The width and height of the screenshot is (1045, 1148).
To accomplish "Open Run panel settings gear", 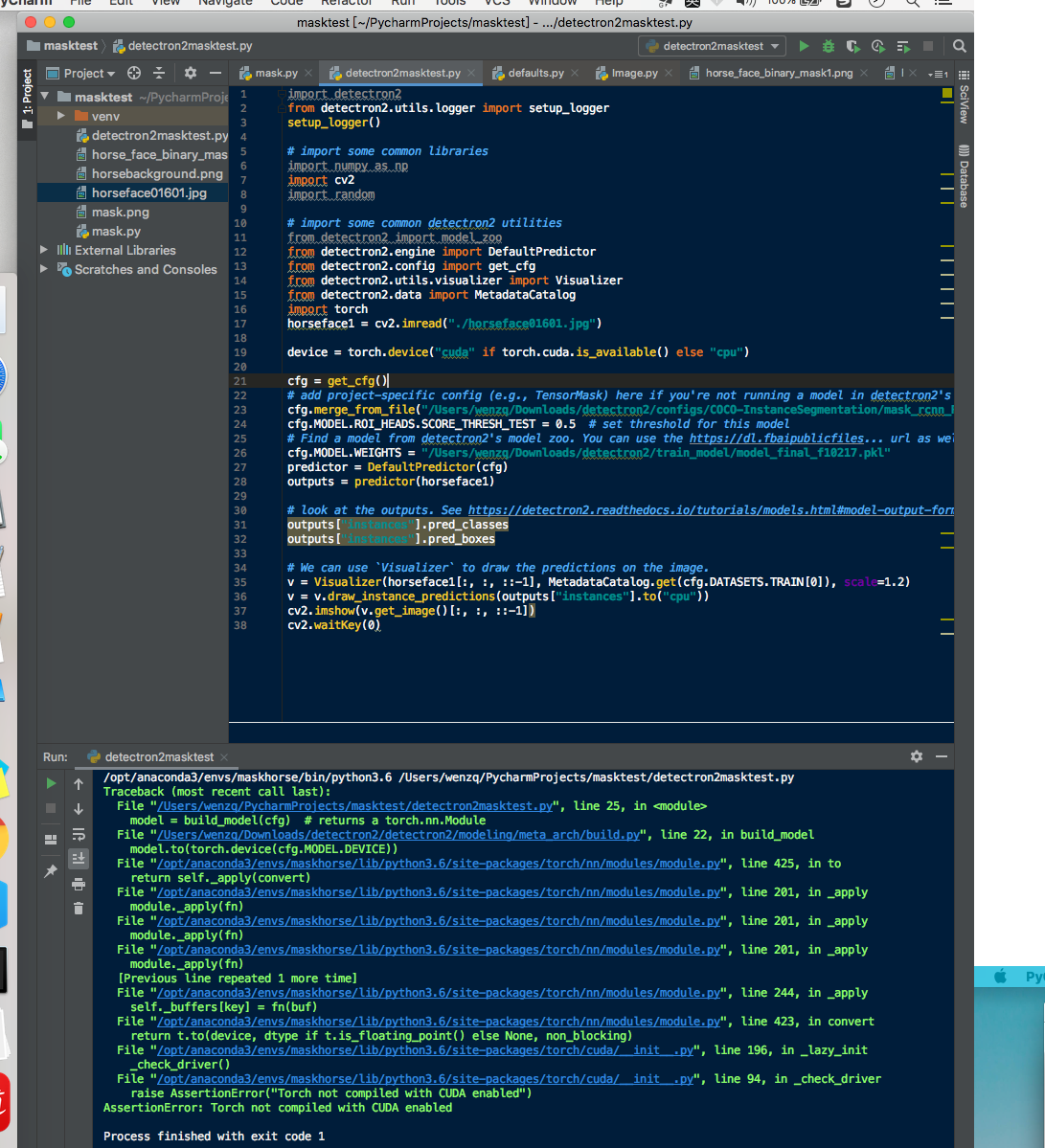I will point(916,756).
